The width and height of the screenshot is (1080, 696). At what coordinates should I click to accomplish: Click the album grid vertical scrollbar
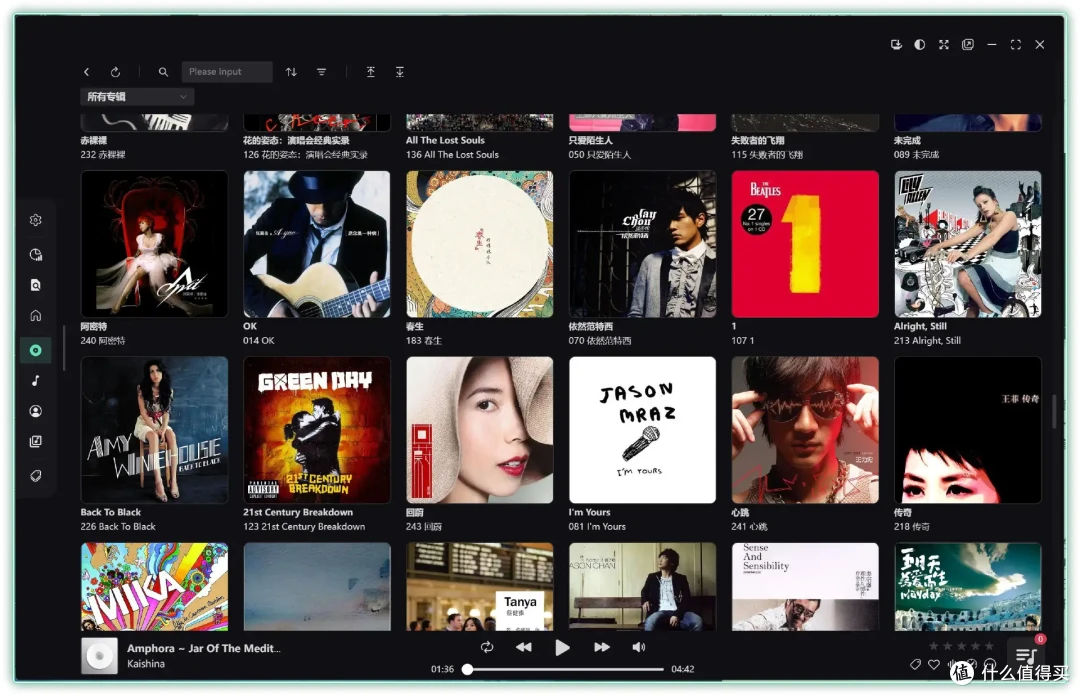(x=1054, y=411)
